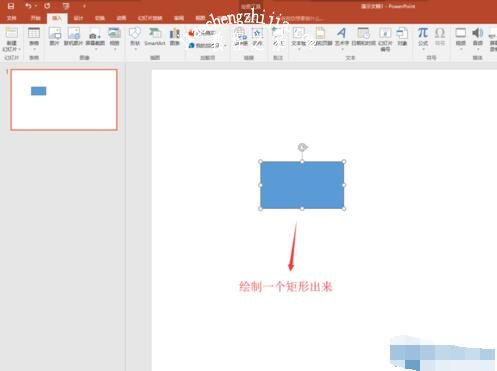497x371 pixels.
Task: Click the Shapes icon
Action: (135, 33)
